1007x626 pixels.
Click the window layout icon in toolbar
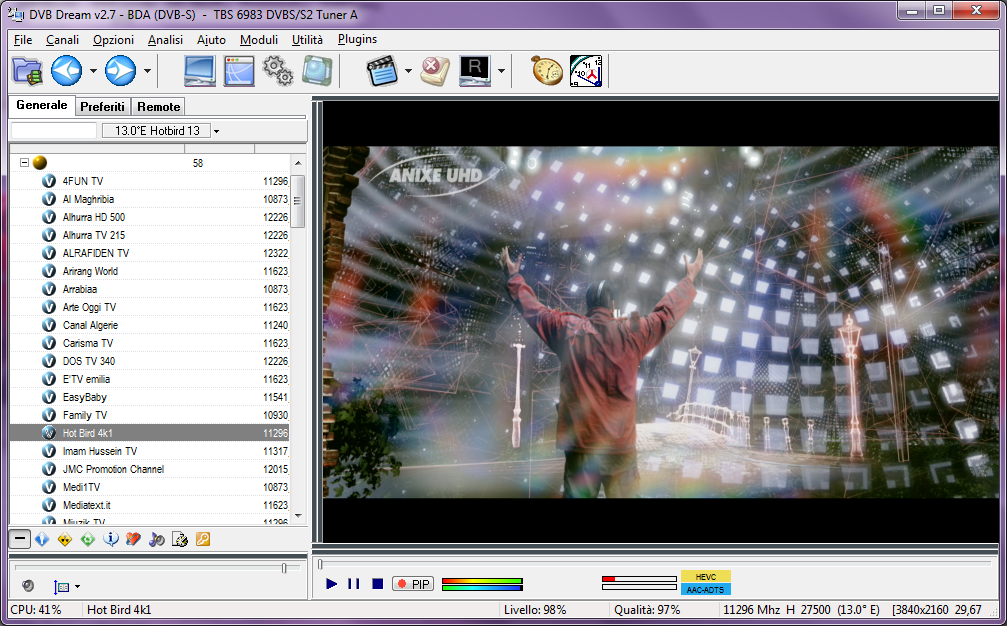[x=239, y=71]
